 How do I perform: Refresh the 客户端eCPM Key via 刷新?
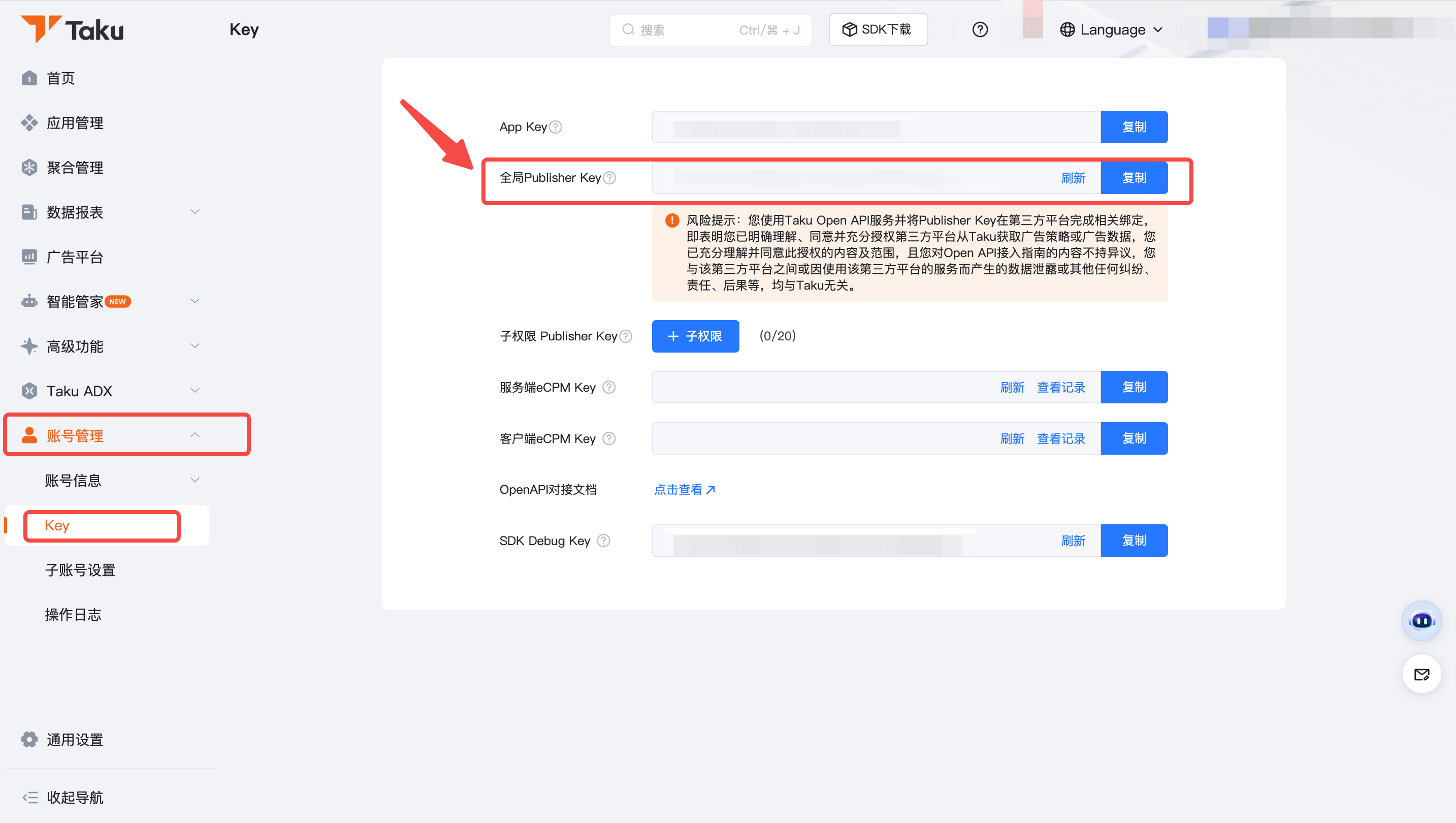click(1012, 438)
